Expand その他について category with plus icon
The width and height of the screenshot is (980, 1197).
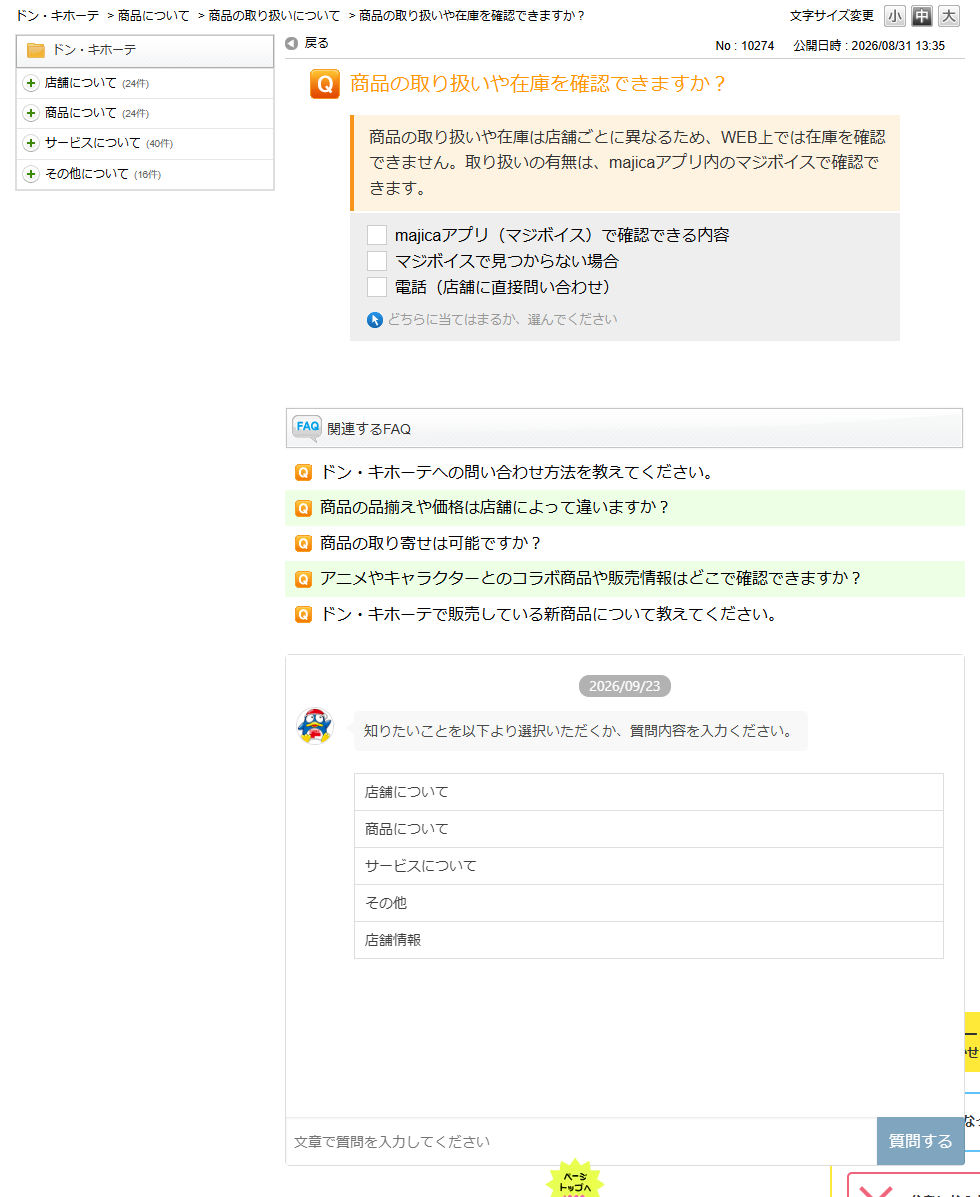coord(31,174)
